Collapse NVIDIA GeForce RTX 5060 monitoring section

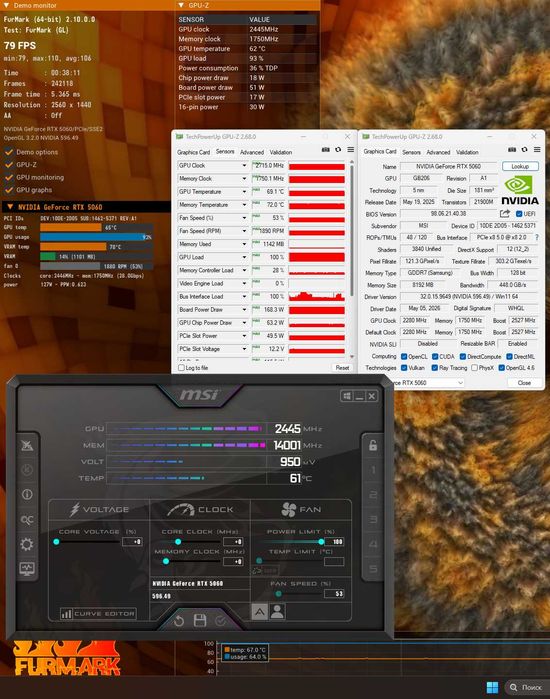[10, 207]
